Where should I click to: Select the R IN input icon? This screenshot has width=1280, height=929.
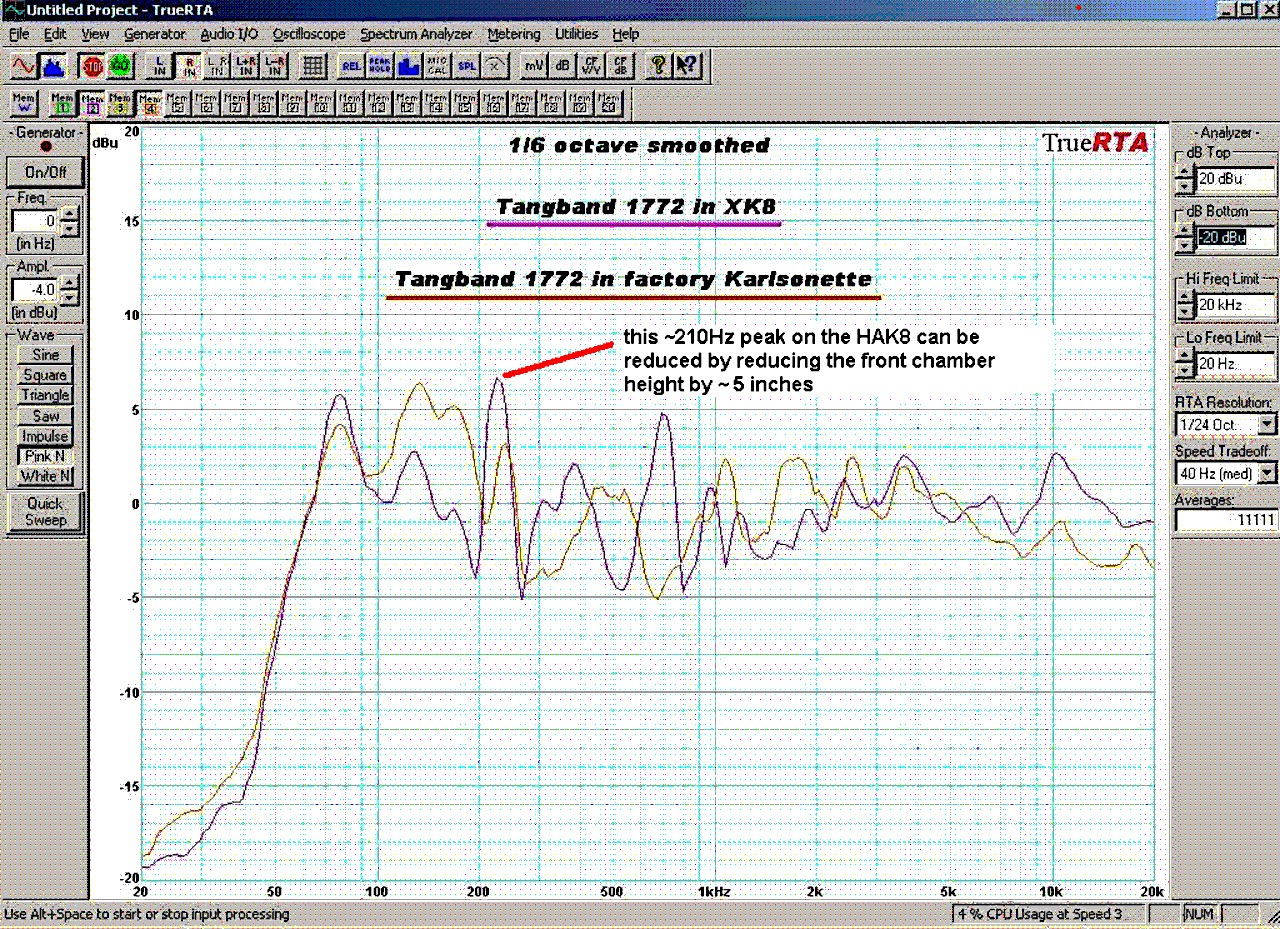(x=188, y=66)
